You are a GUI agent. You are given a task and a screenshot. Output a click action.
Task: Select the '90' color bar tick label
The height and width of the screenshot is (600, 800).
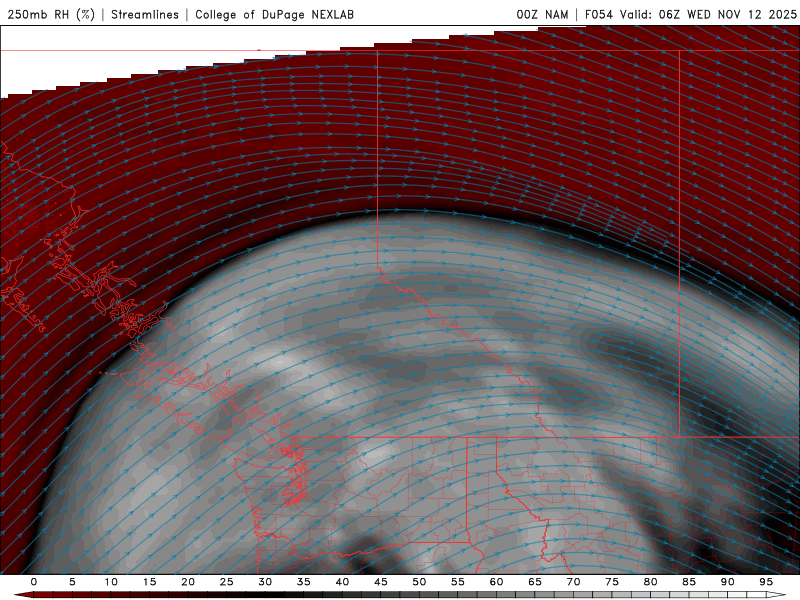tap(727, 582)
